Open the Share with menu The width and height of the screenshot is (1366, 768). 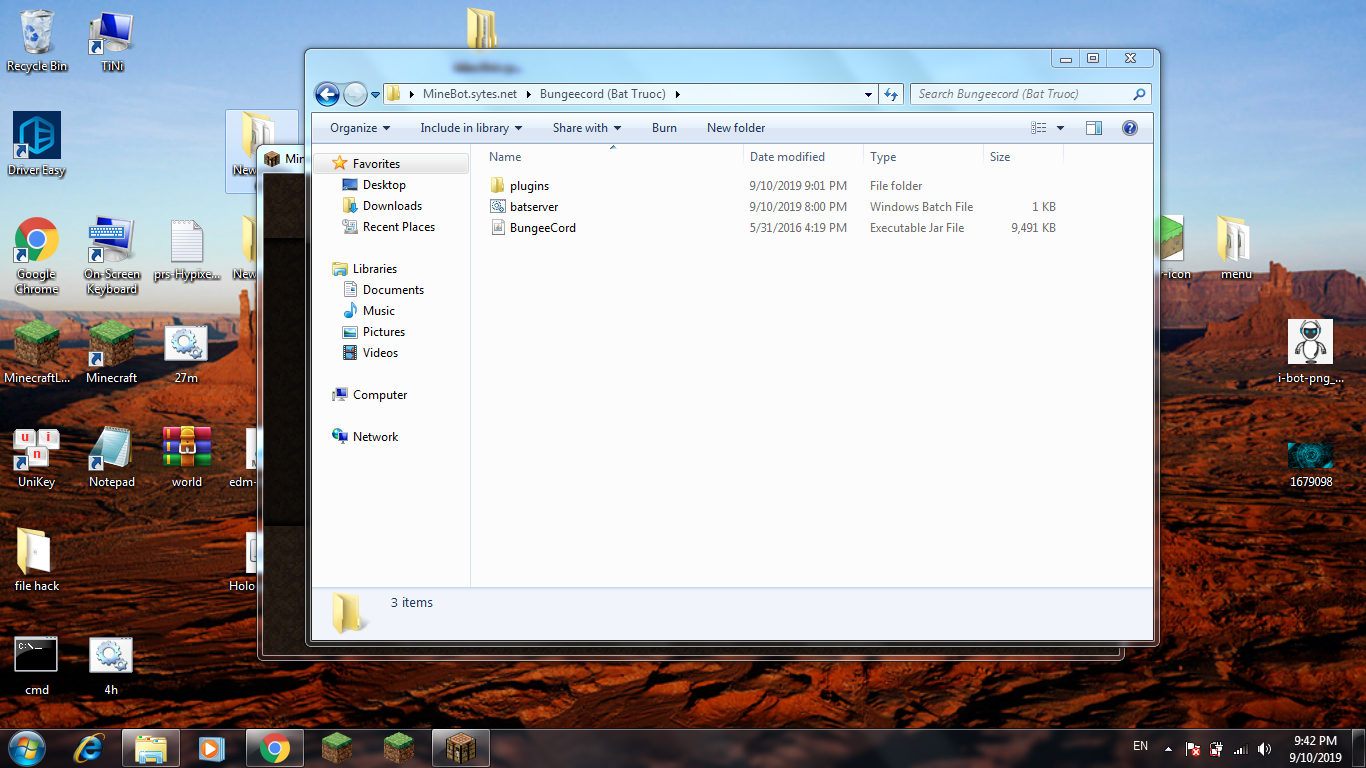tap(586, 128)
